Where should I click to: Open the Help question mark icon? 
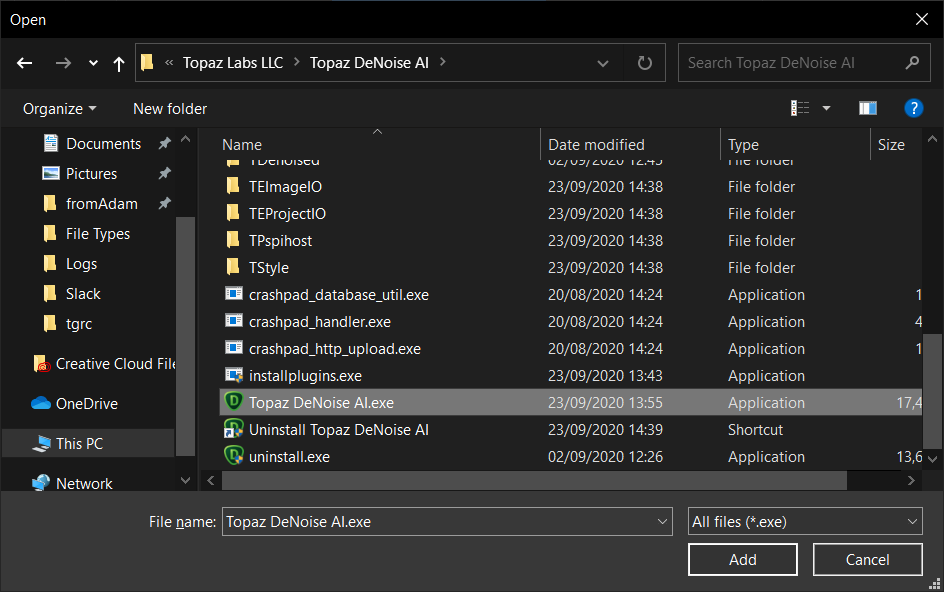click(912, 108)
